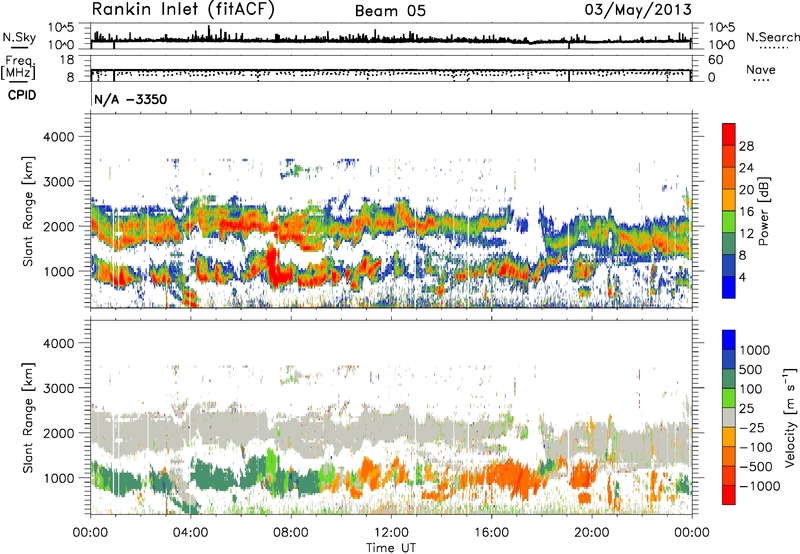This screenshot has width=800, height=554.
Task: Click the '16:00' time axis tick
Action: coord(491,533)
